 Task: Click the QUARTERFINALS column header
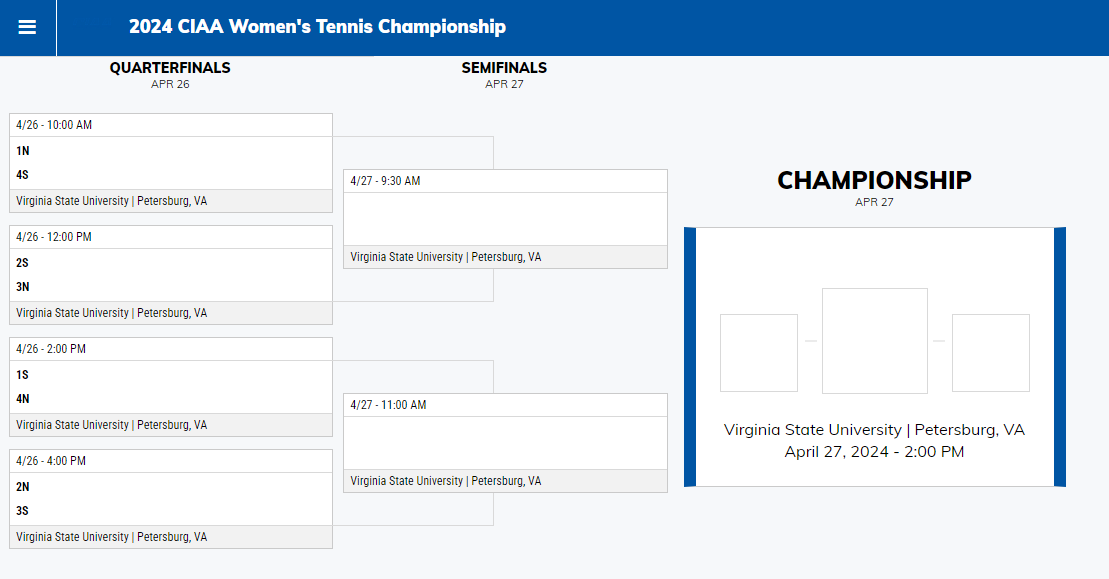[170, 67]
